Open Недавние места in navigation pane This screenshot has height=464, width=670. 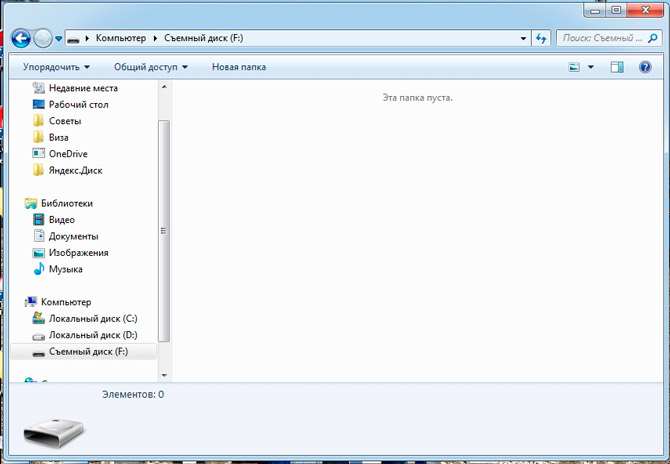point(83,88)
